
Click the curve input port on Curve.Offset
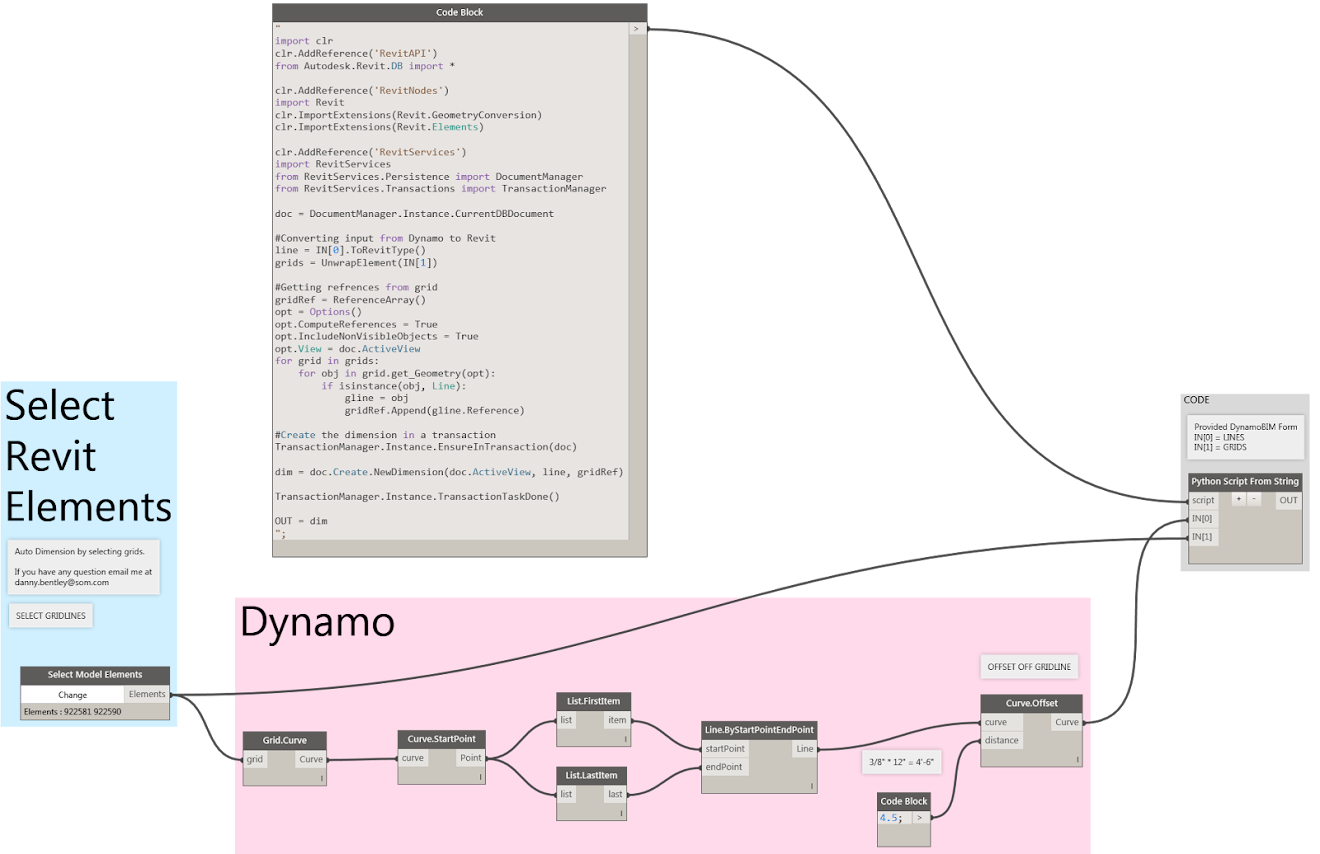[x=996, y=721]
